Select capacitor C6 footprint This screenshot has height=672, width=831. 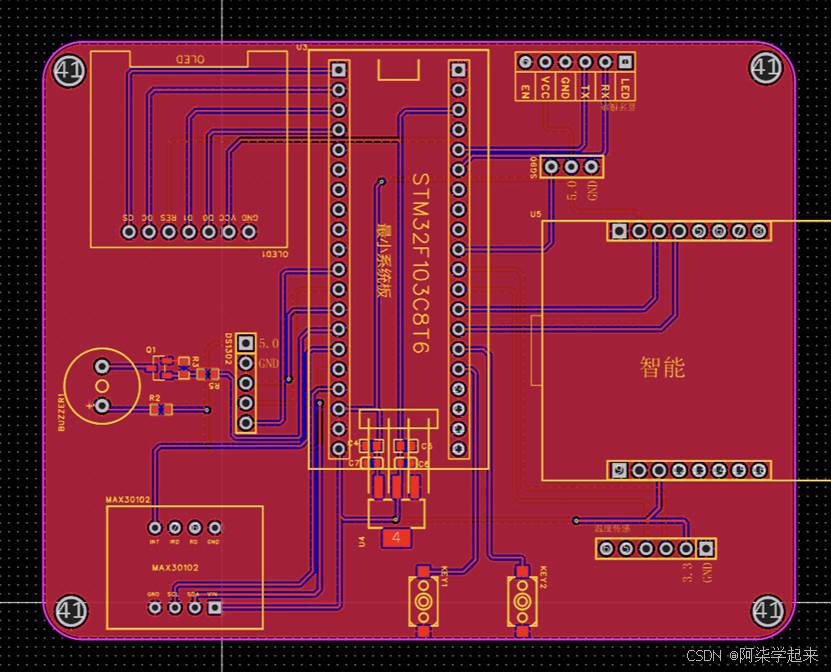tap(405, 464)
